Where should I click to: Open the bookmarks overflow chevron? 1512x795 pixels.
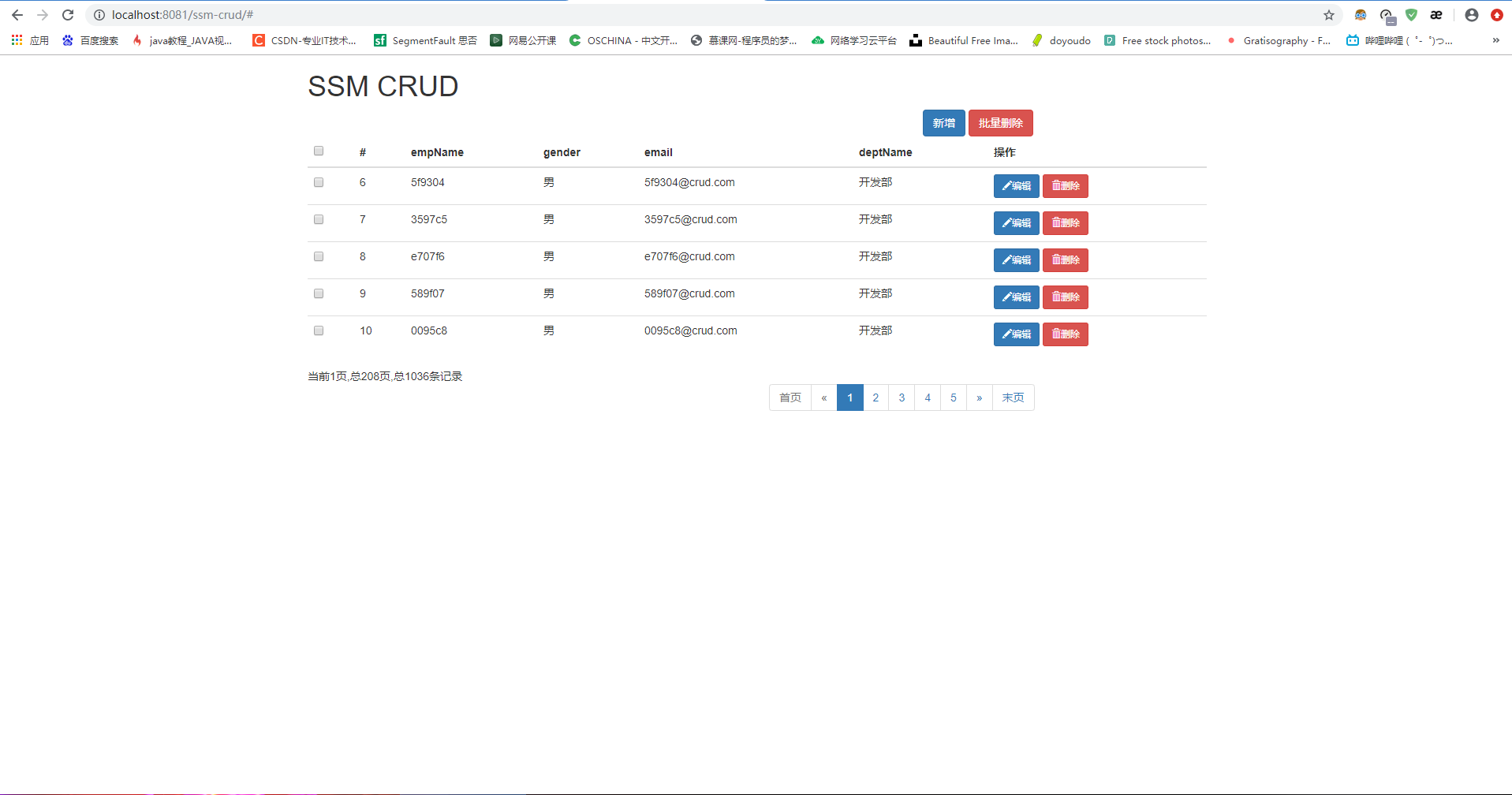pos(1496,40)
